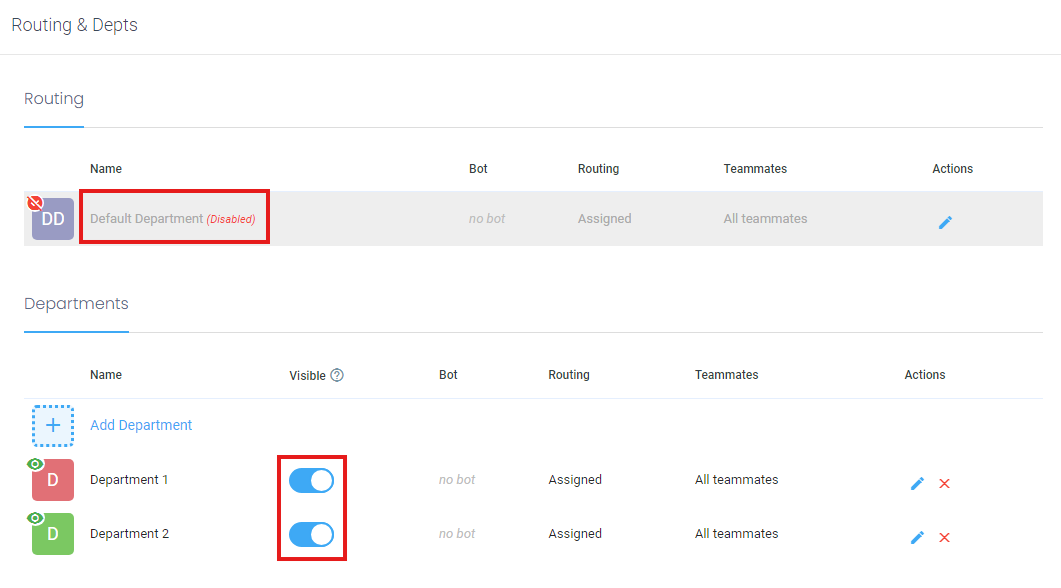Click the Routing & Depts page title
Viewport: 1061px width, 588px height.
pos(75,25)
